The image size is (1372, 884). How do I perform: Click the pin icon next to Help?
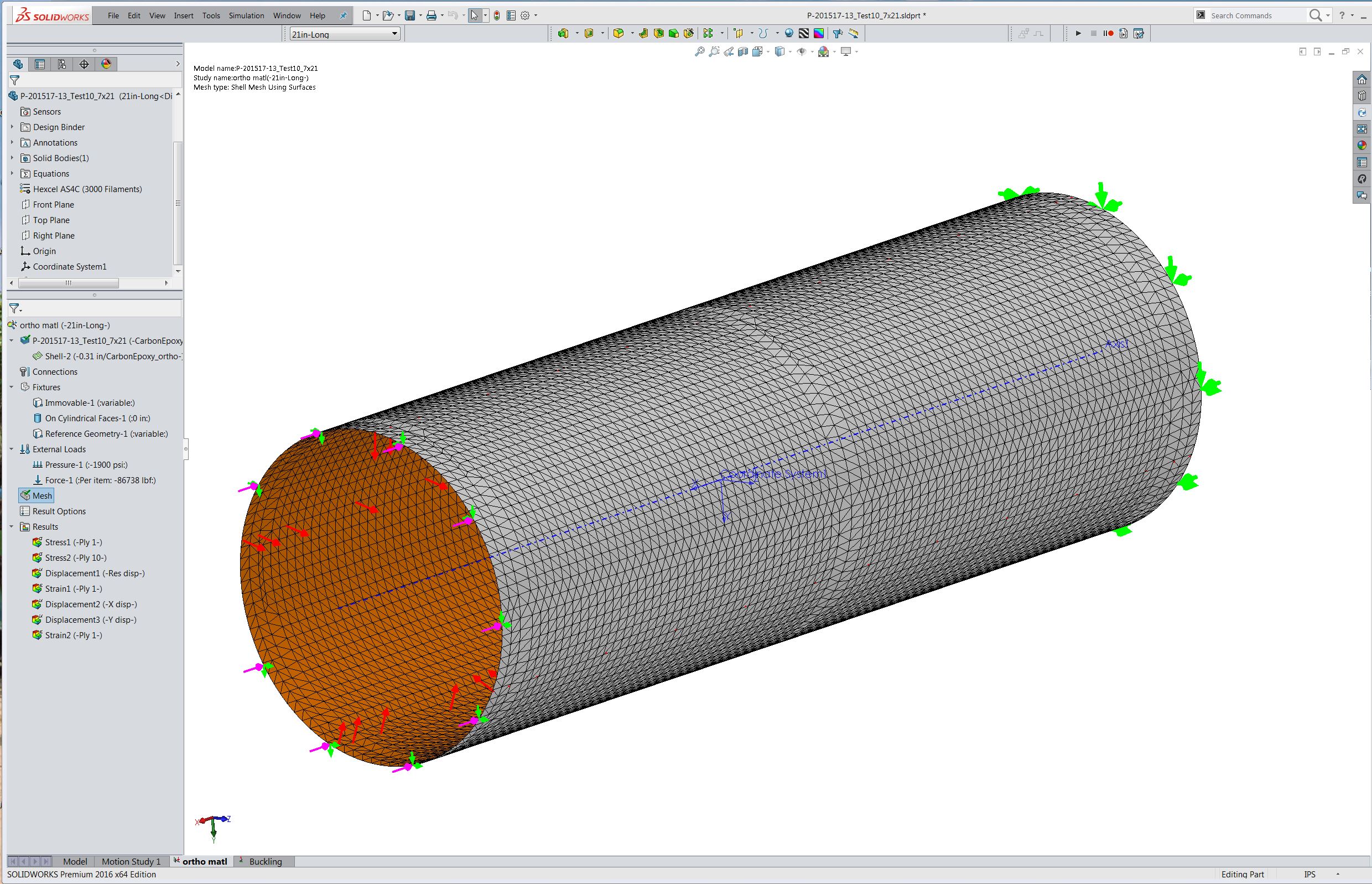pos(343,15)
